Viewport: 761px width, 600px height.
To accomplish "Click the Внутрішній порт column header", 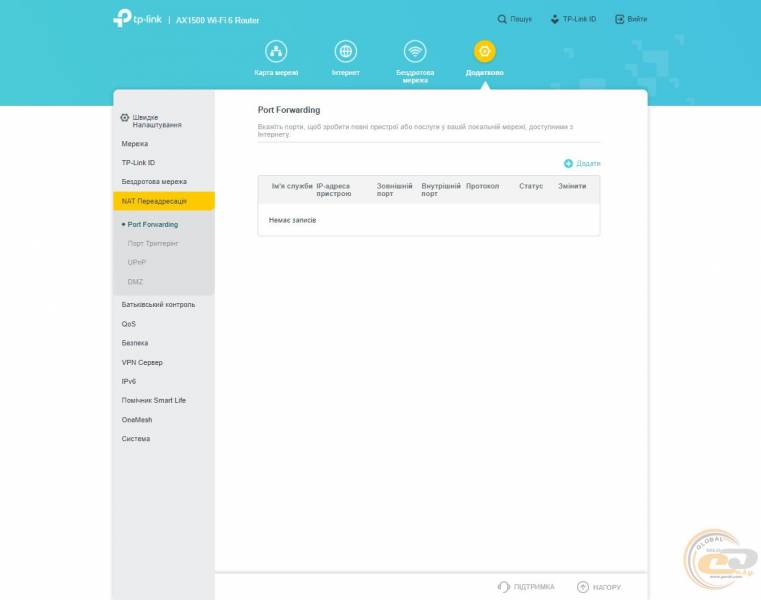I will point(441,190).
